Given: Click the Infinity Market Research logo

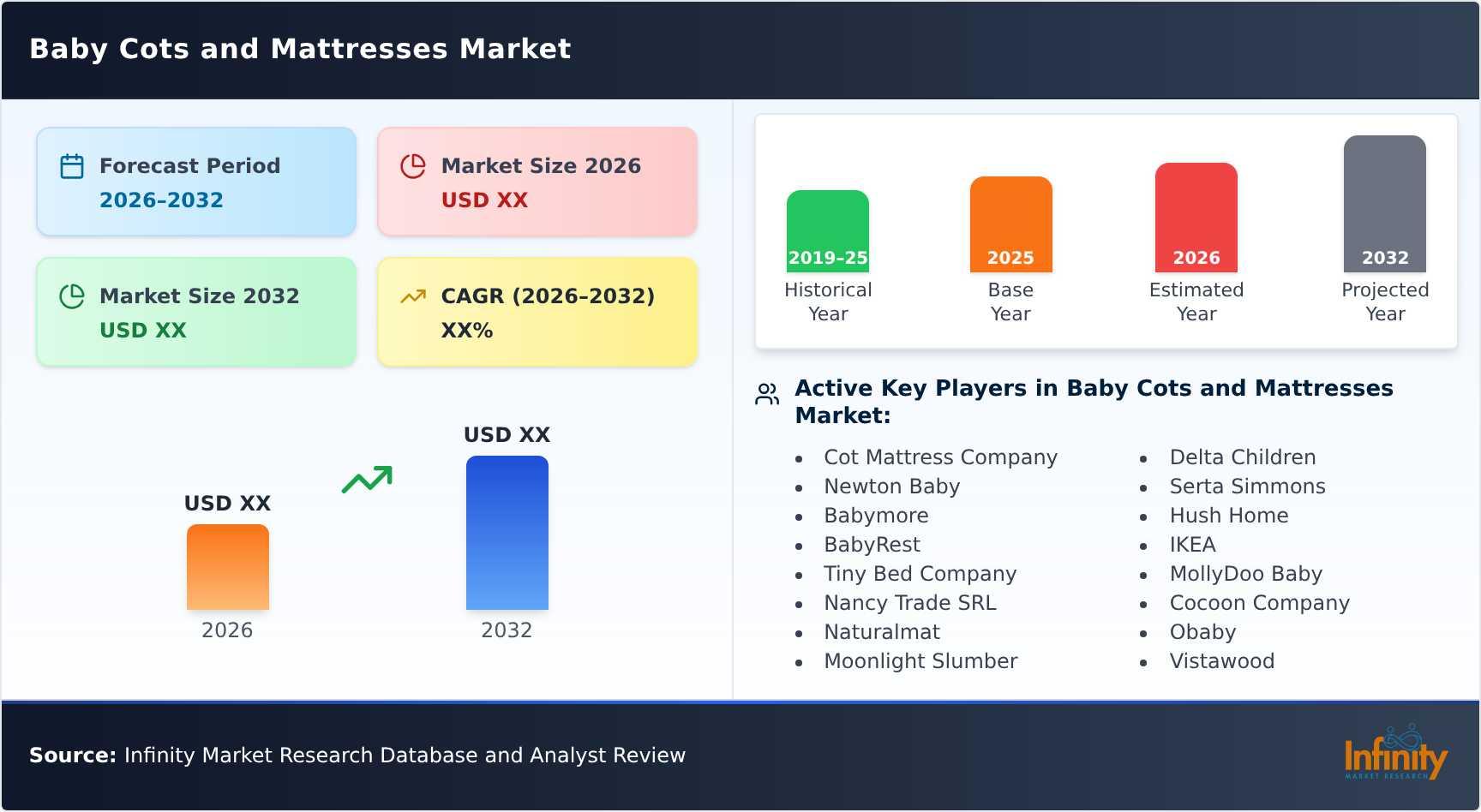Looking at the screenshot, I should pos(1395,754).
